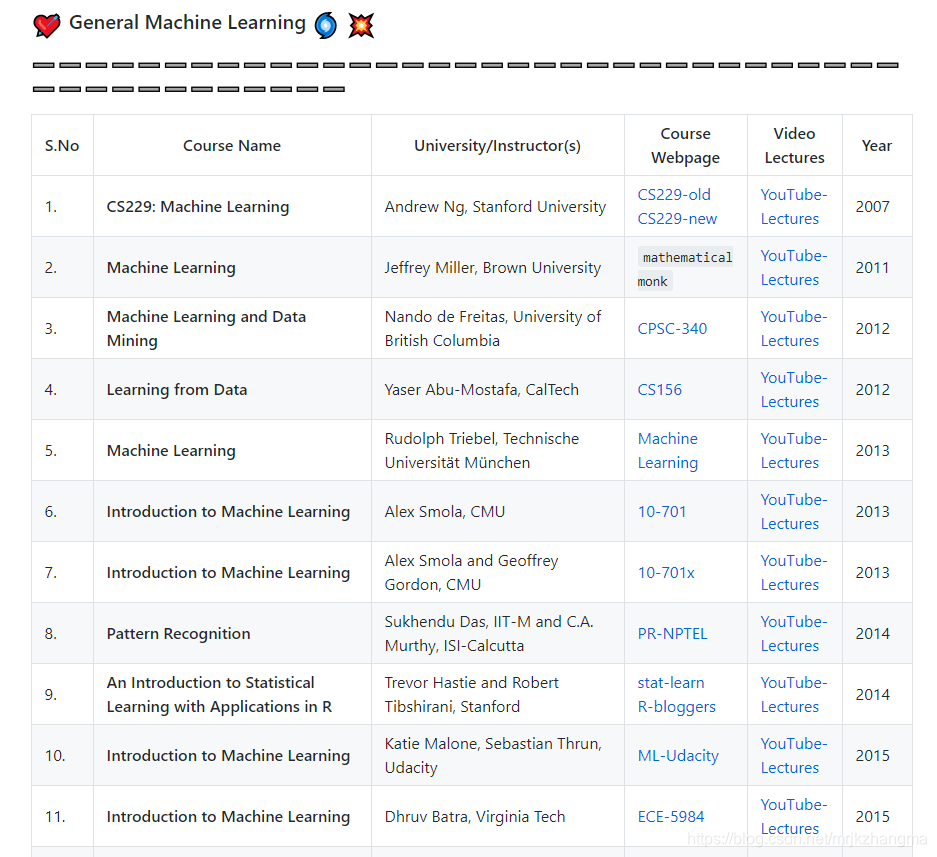Screen dimensions: 937x857
Task: Open YouTube-Lectures for the Dhruv Batra course
Action: pos(794,816)
